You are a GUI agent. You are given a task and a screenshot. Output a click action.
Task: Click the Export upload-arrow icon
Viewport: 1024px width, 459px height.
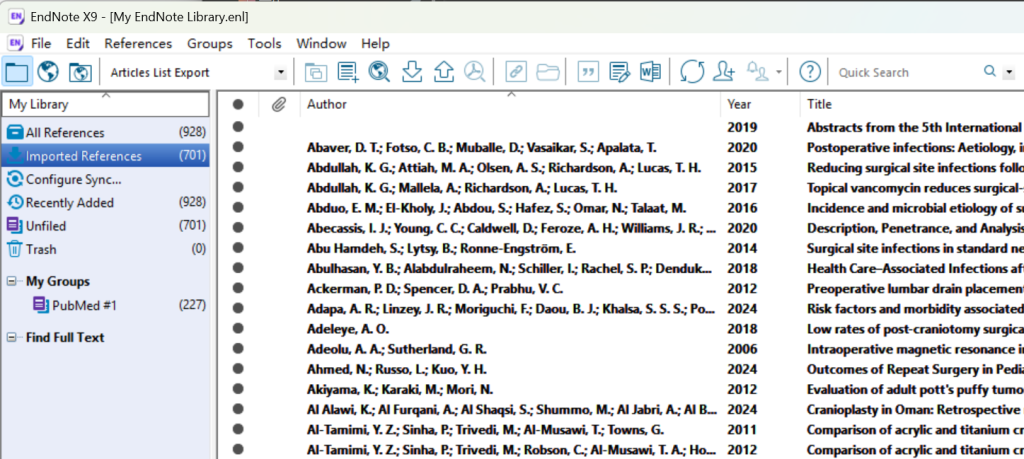(x=444, y=72)
